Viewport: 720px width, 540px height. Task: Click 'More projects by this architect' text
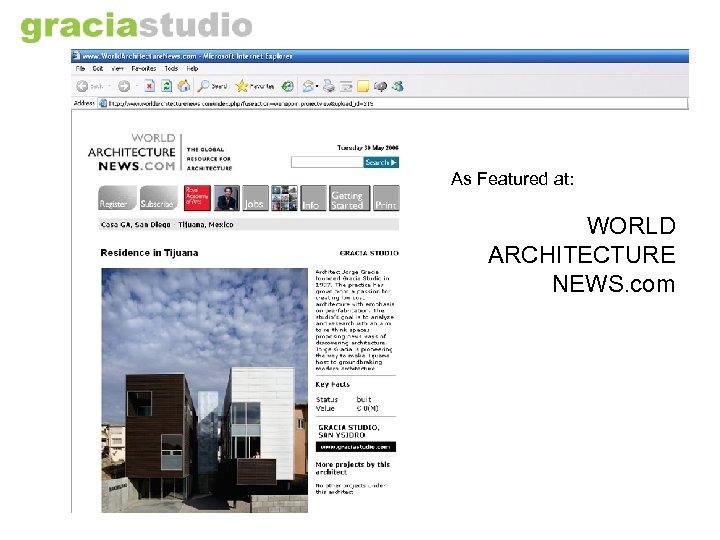click(353, 468)
